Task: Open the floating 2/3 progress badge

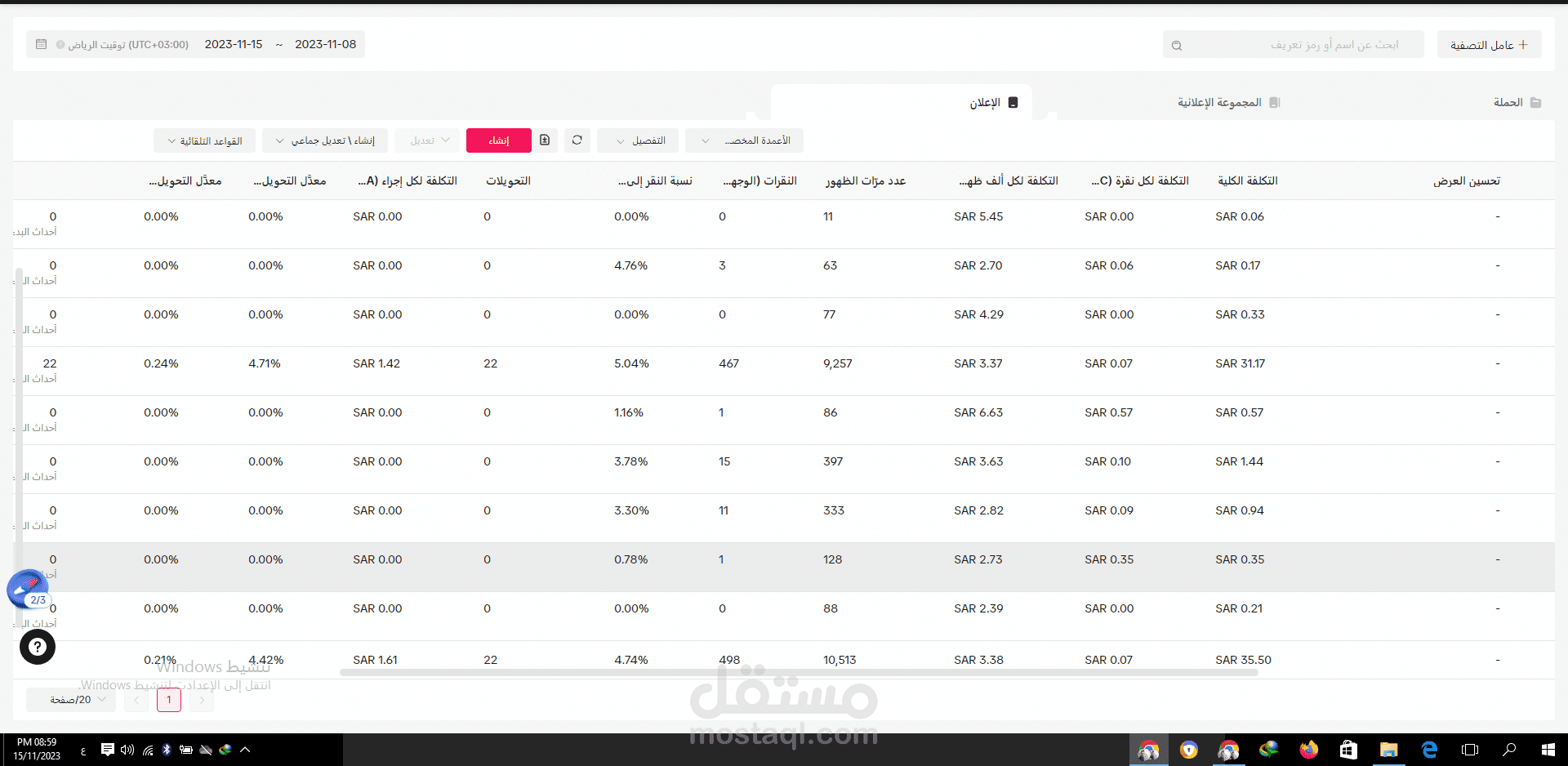Action: [29, 590]
